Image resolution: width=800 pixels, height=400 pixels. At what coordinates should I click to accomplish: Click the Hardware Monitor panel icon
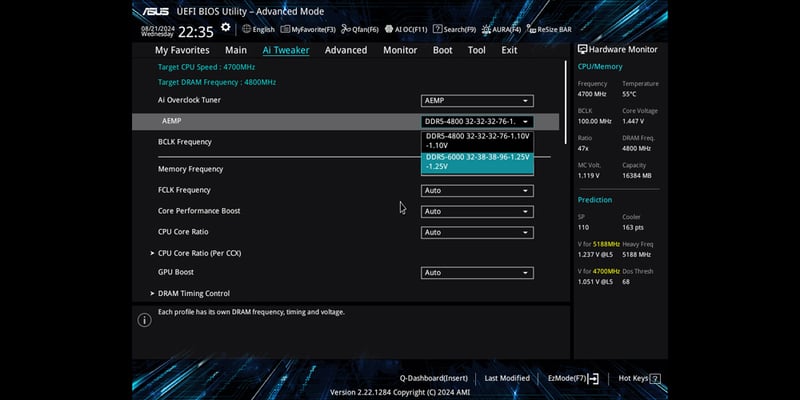click(583, 49)
